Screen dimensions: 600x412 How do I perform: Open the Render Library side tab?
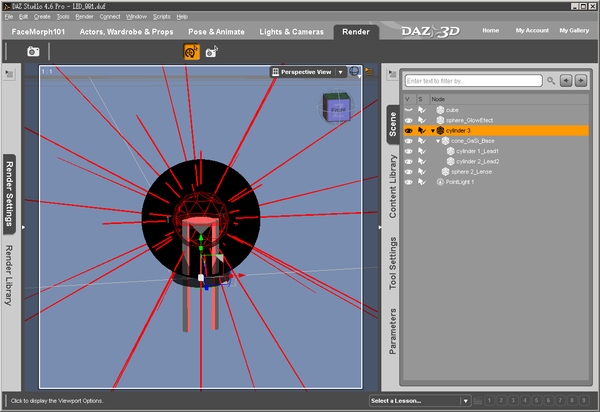pos(9,275)
